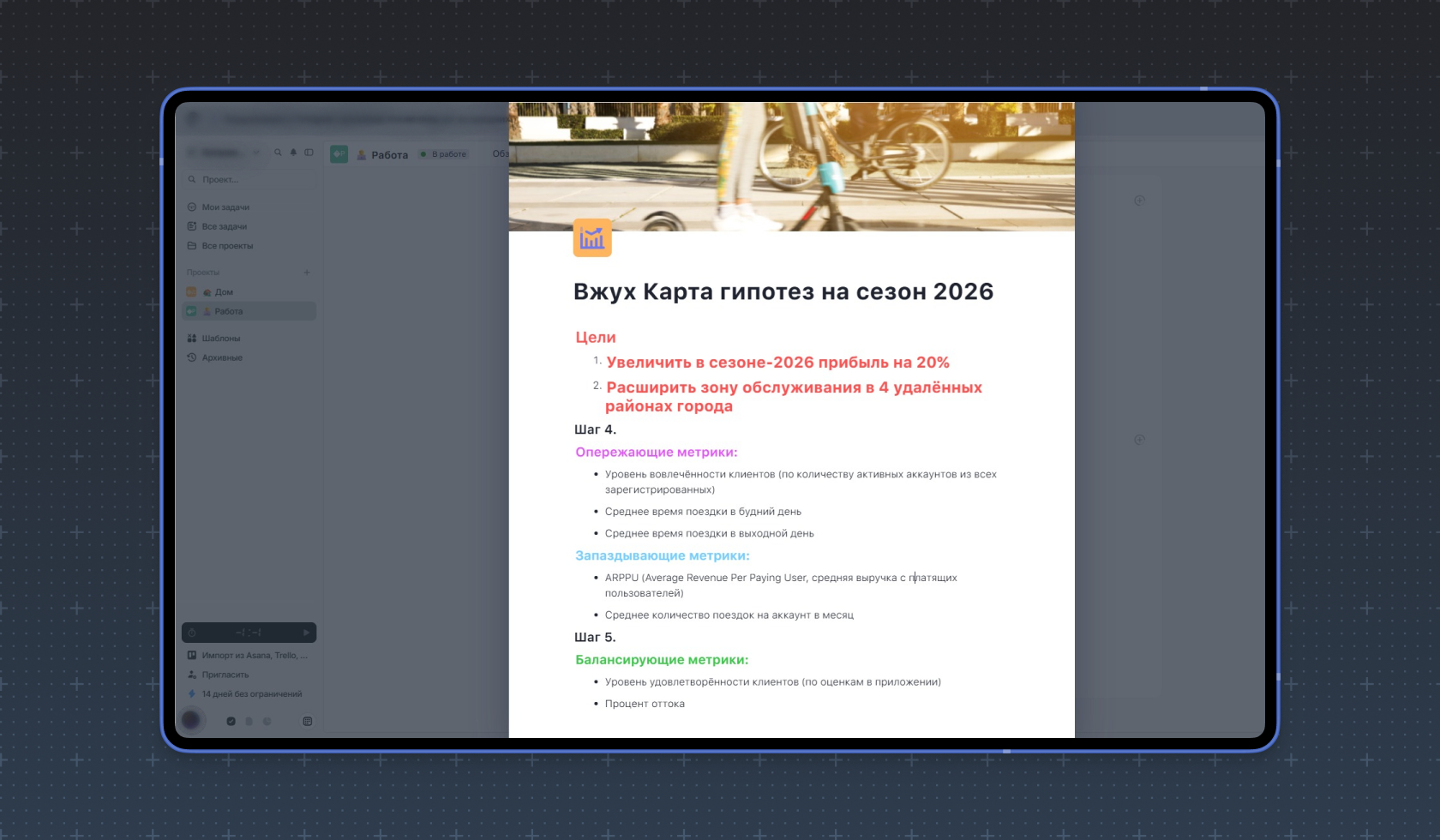The height and width of the screenshot is (840, 1440).
Task: Open the notifications bell
Action: pyautogui.click(x=293, y=153)
